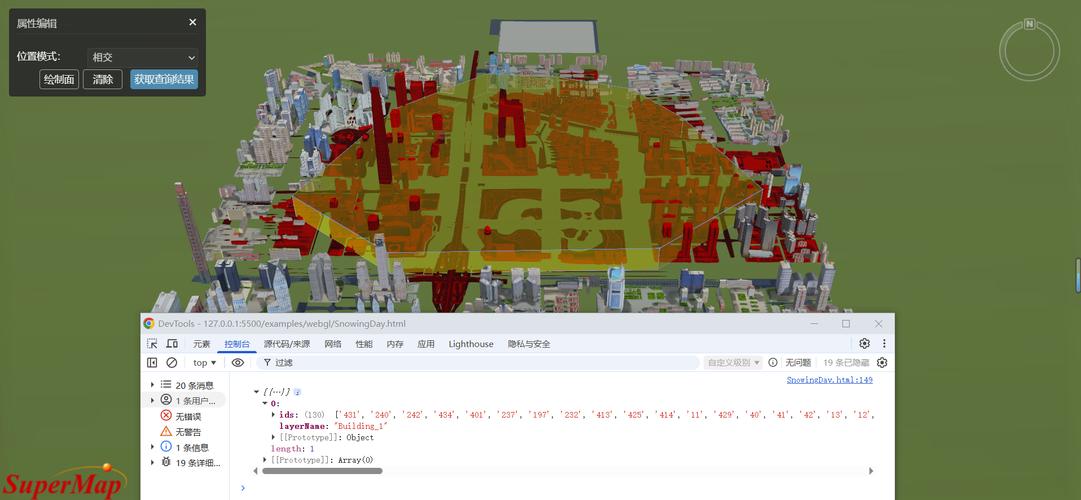Click the horizontal console scrollbar thumb
Screen dimensions: 1081x500
[x=322, y=471]
